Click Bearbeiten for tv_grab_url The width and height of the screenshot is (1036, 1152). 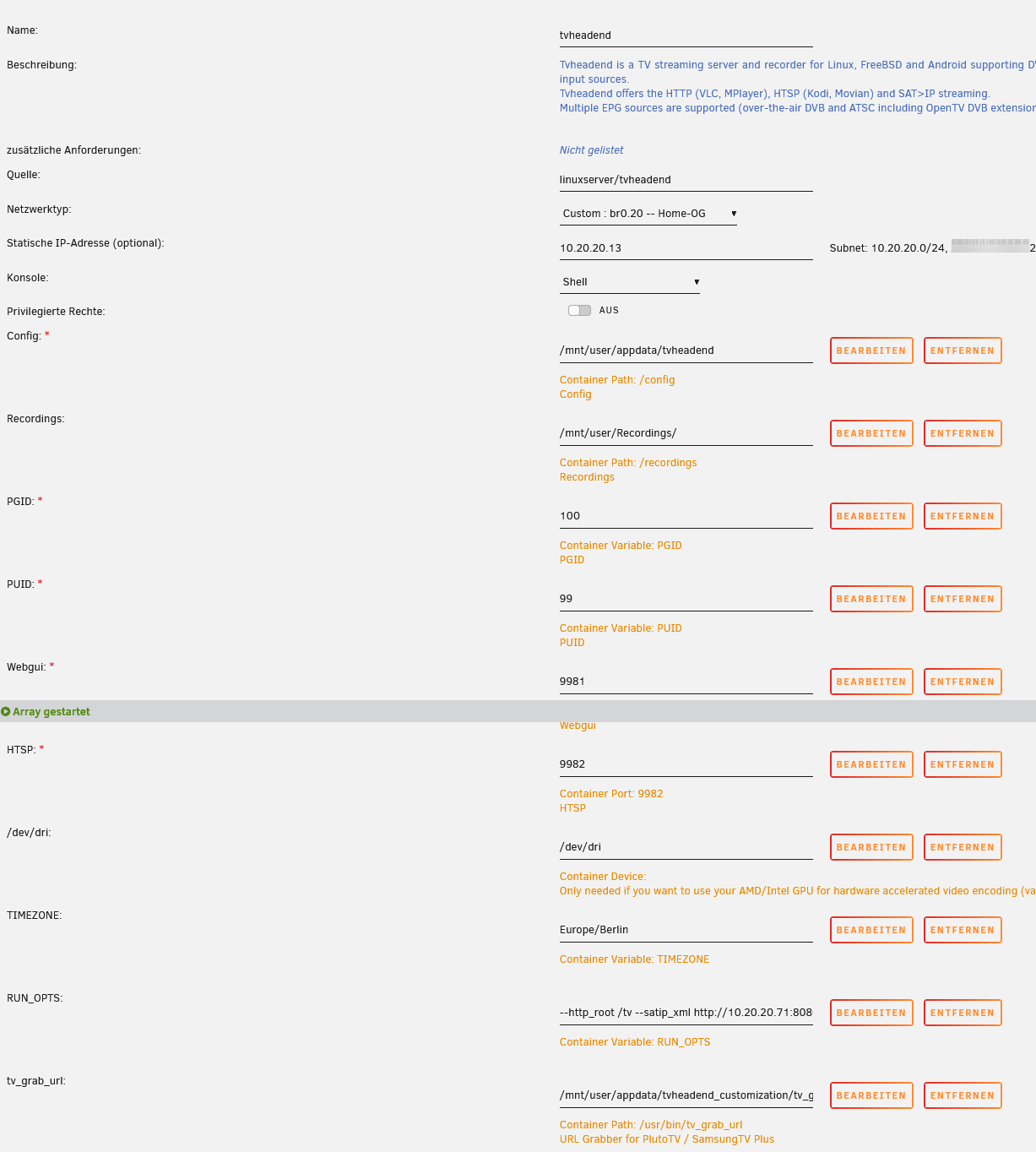click(871, 1095)
